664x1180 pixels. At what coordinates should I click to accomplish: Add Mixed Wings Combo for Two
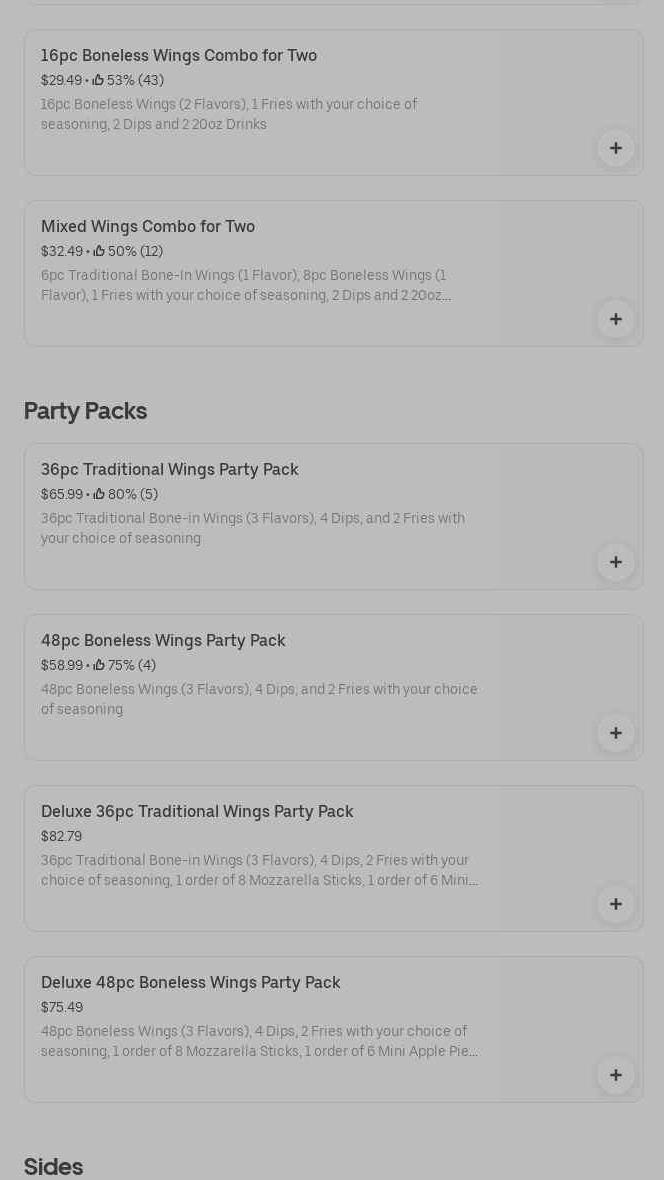click(615, 320)
